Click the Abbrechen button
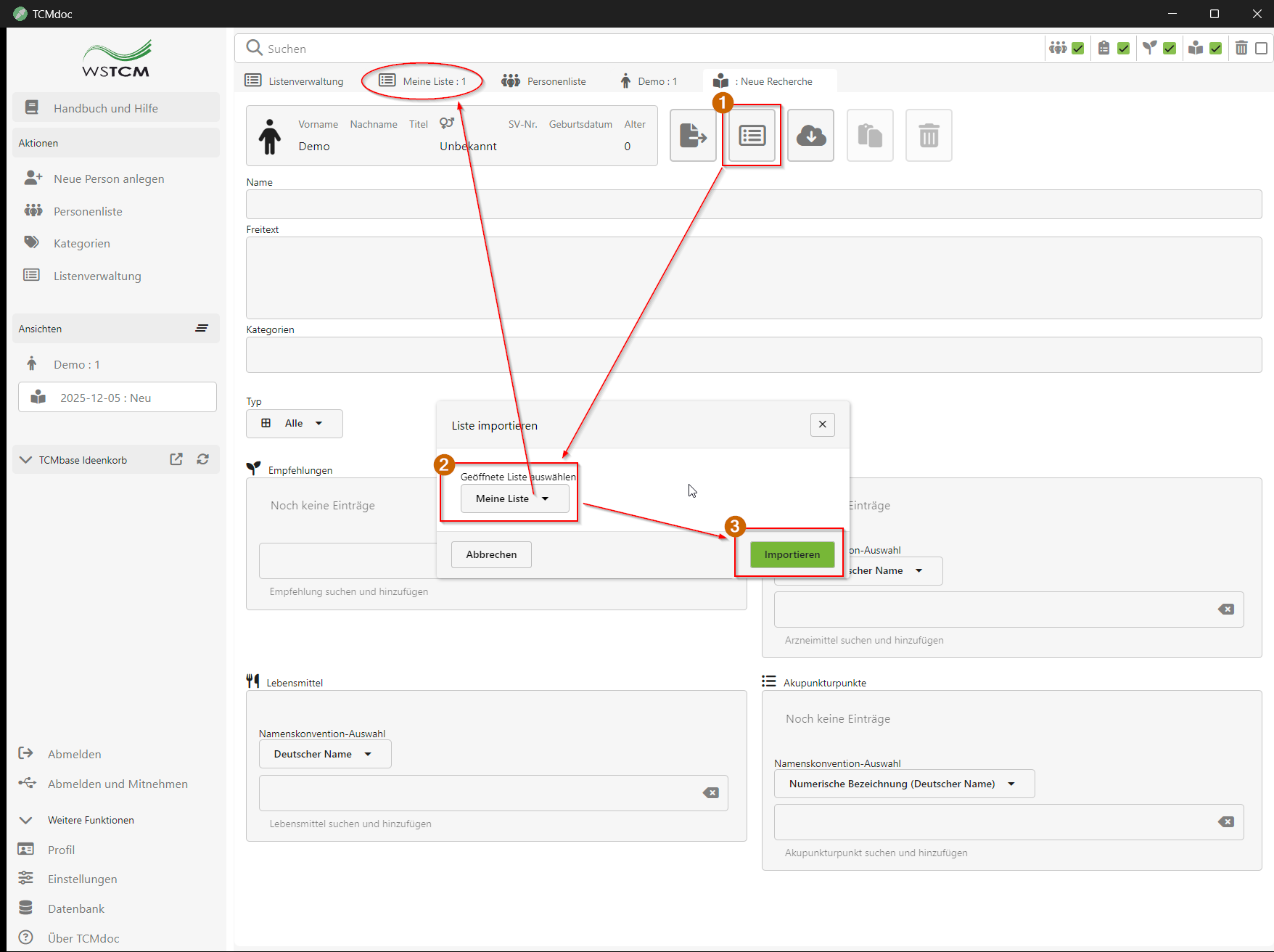The width and height of the screenshot is (1274, 952). coord(491,554)
